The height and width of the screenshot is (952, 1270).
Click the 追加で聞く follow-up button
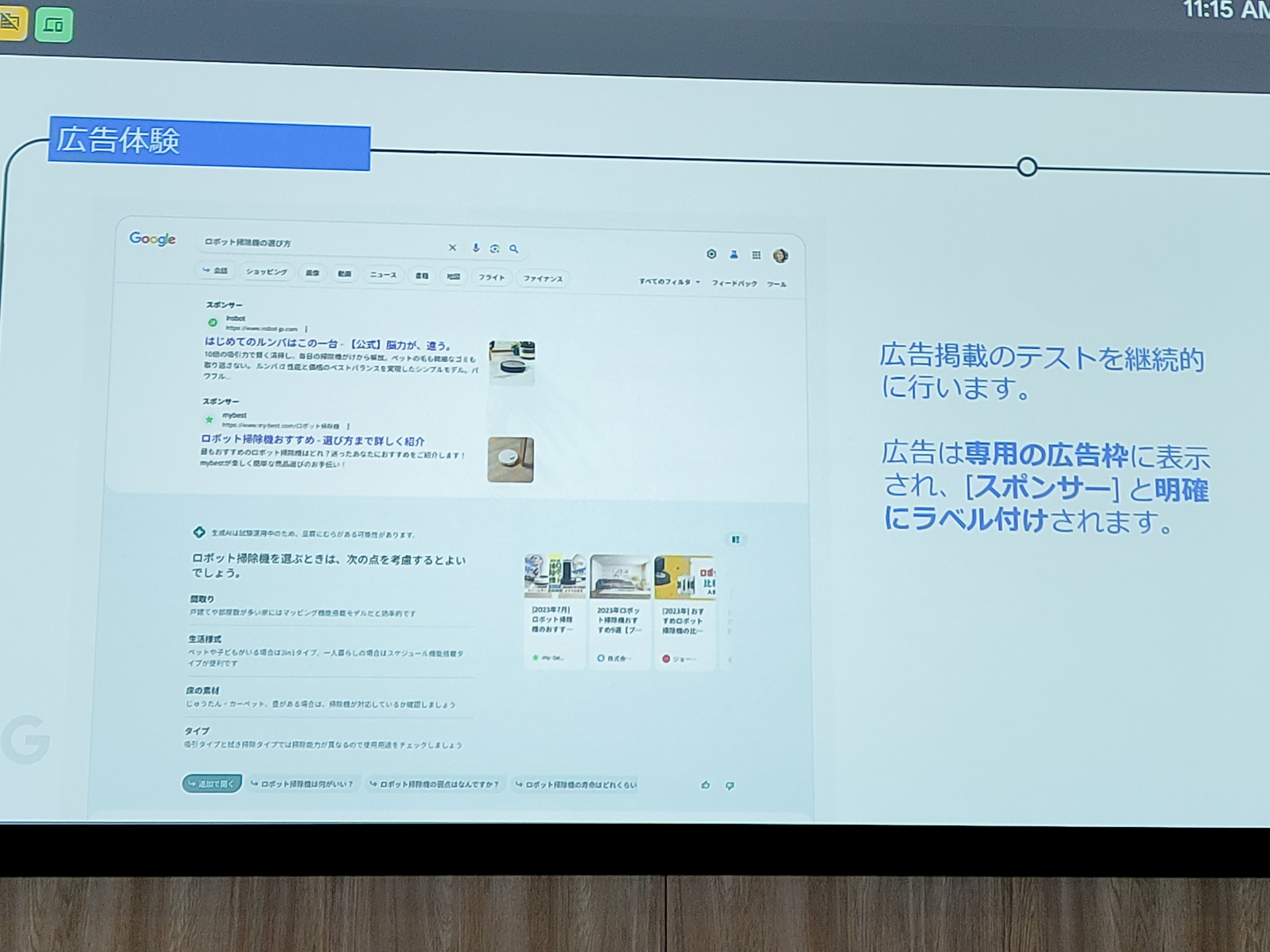[x=212, y=783]
